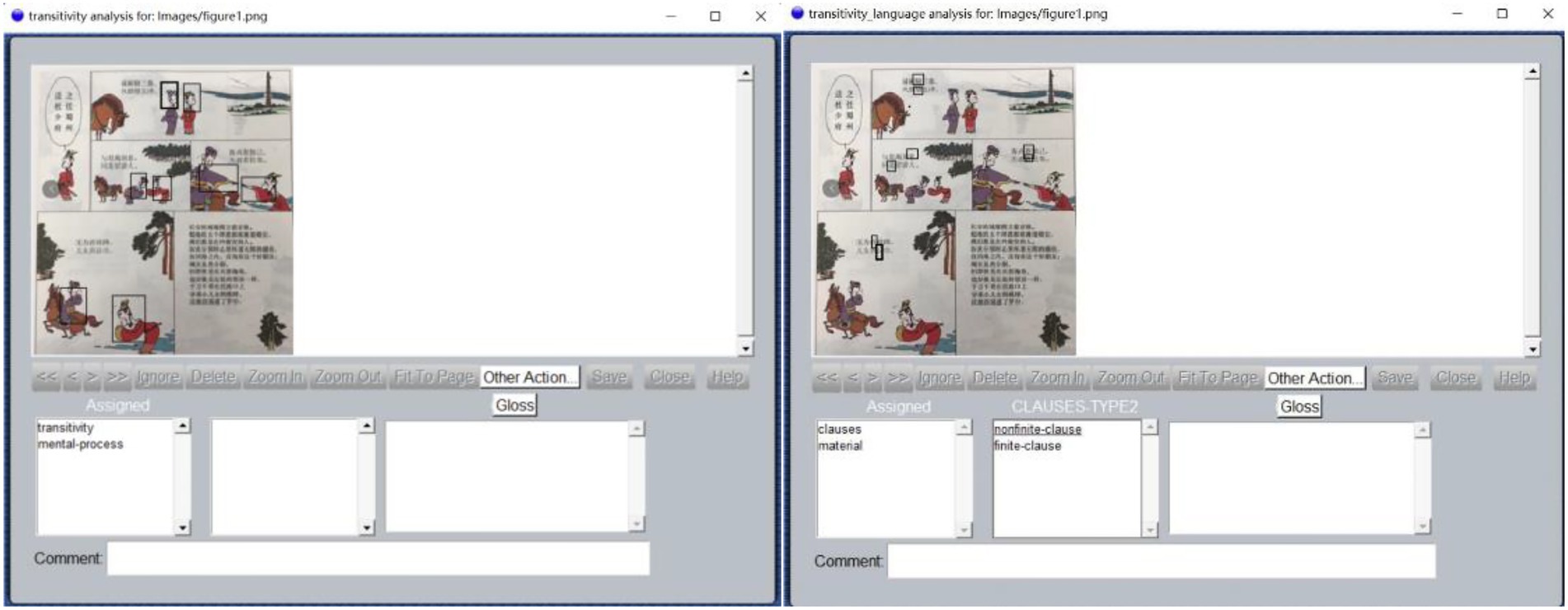Select 'material' in the Assigned list

click(840, 446)
